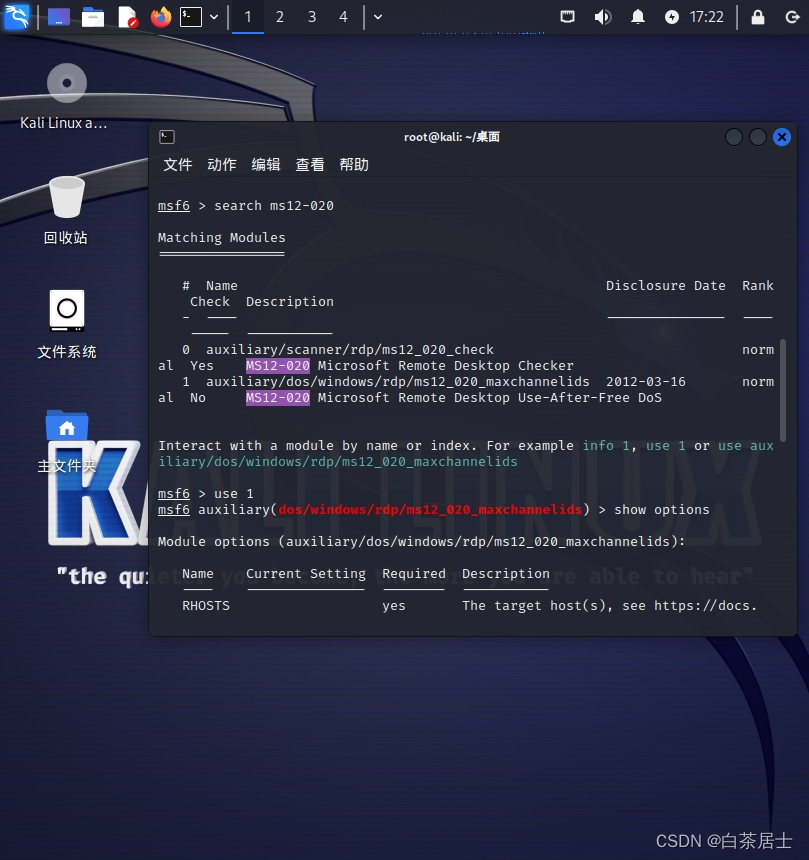Expand the workspace list dropdown arrow
809x860 pixels.
tap(378, 17)
